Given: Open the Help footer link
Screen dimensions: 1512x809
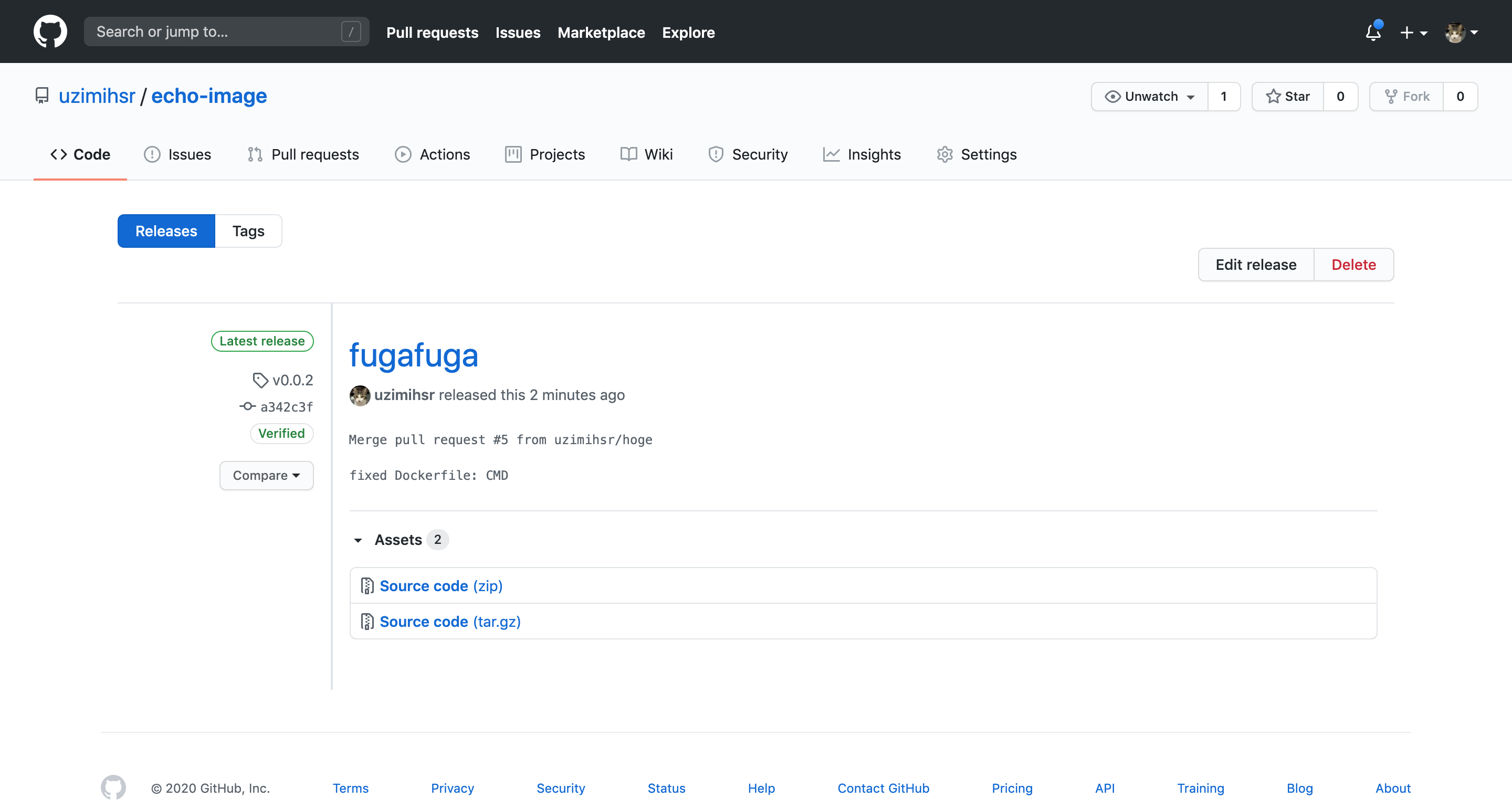Looking at the screenshot, I should tap(761, 789).
